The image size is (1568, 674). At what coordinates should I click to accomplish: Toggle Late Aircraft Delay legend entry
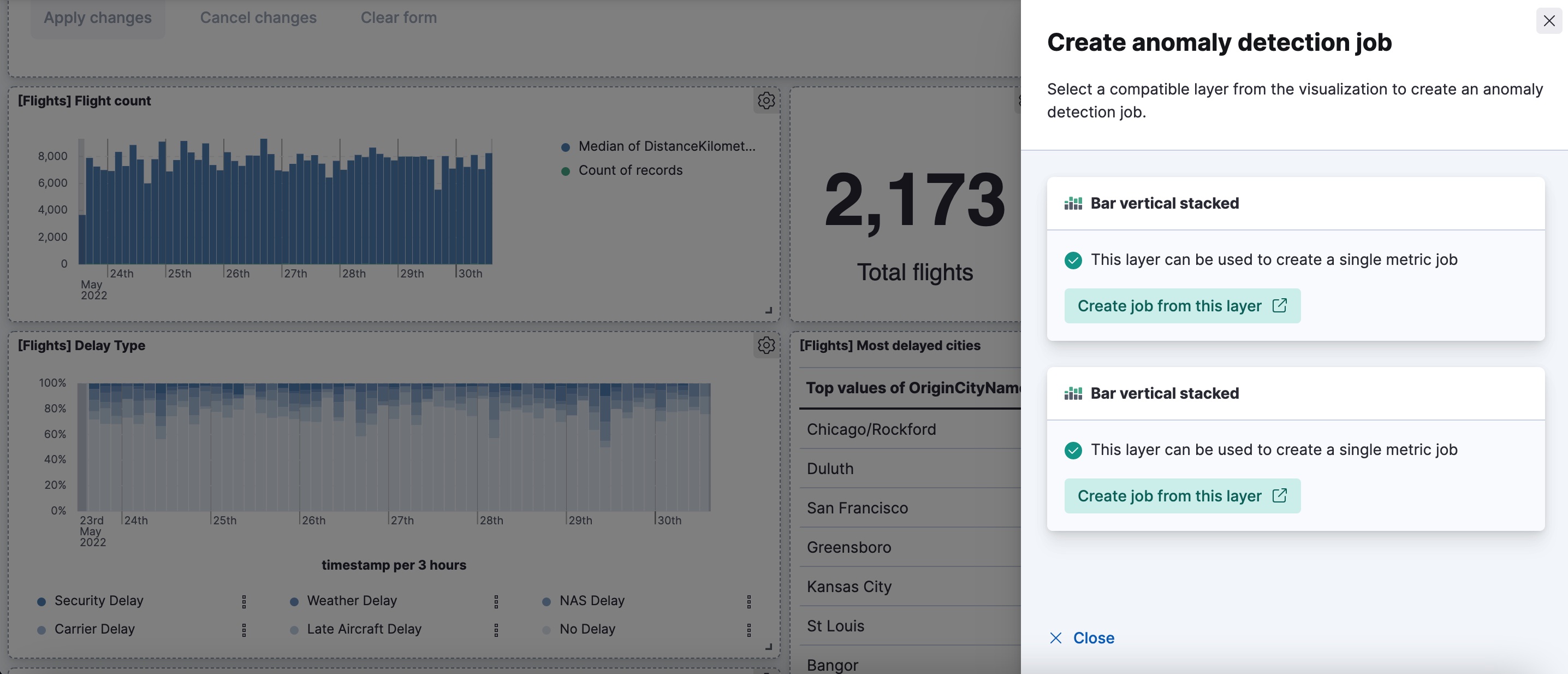(364, 629)
